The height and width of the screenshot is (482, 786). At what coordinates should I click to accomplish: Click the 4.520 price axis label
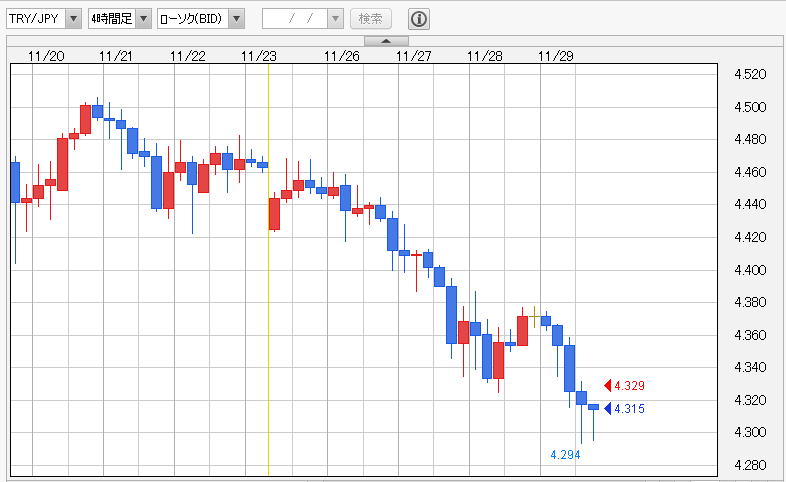[750, 74]
